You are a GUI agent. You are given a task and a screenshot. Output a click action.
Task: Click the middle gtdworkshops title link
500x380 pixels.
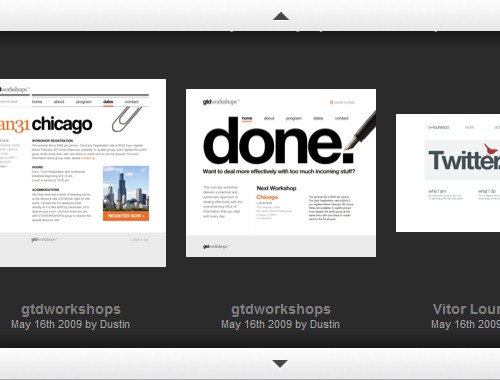pyautogui.click(x=281, y=309)
